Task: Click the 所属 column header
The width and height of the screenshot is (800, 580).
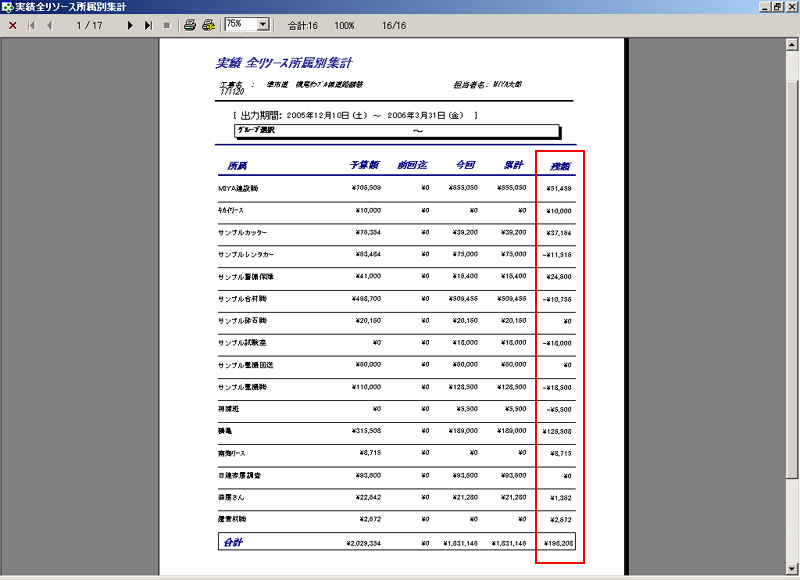Action: [237, 166]
